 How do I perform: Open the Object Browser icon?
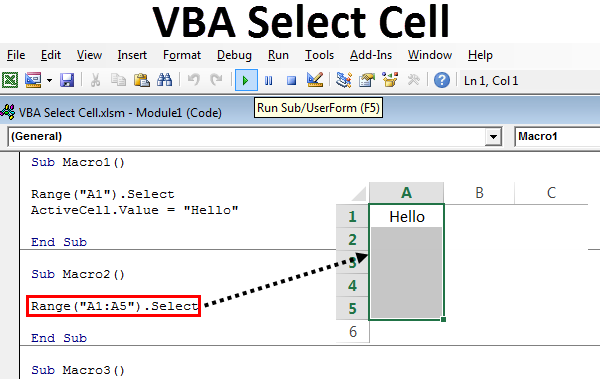390,80
